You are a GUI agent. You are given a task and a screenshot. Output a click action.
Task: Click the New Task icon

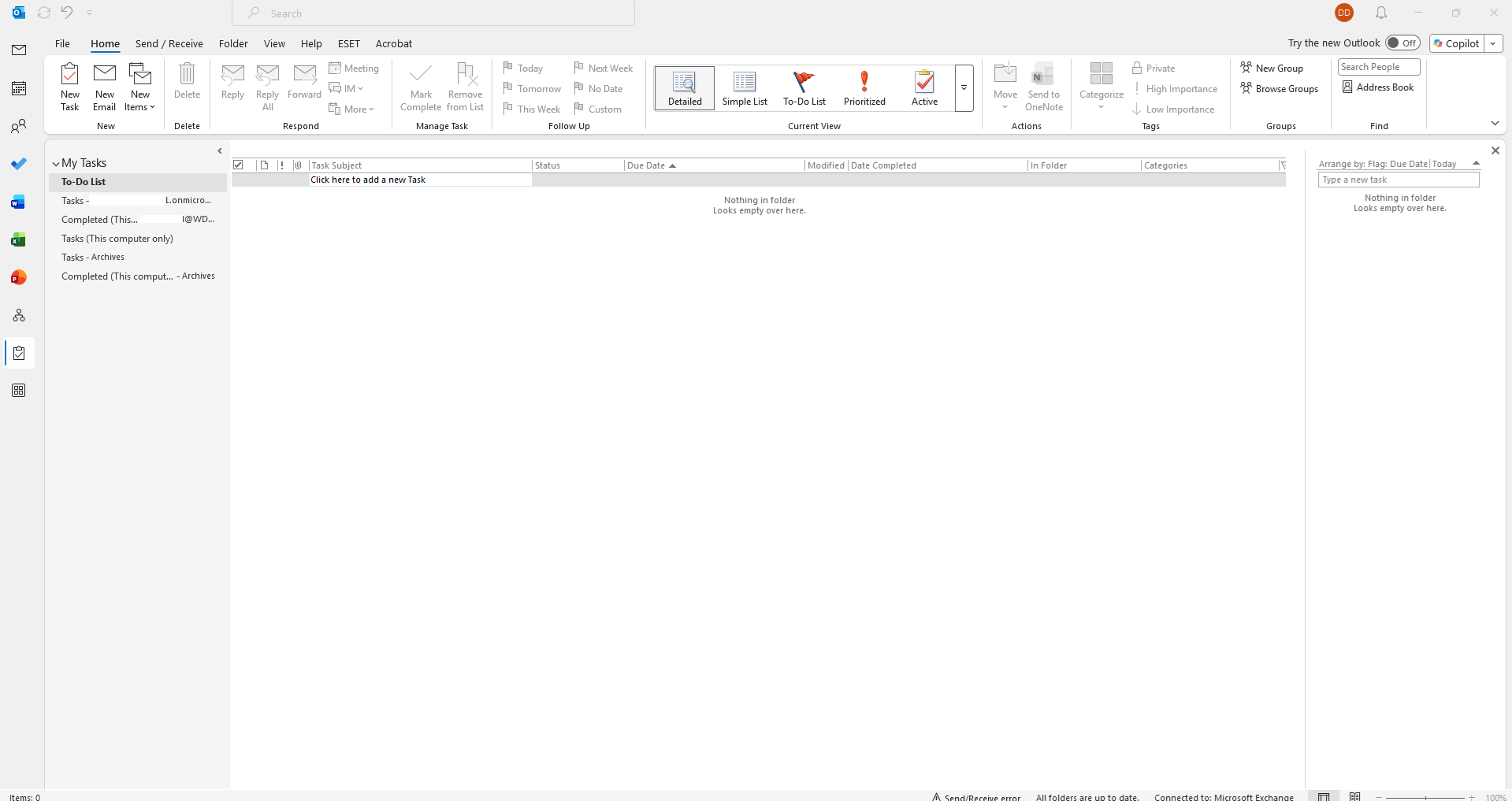tap(69, 87)
